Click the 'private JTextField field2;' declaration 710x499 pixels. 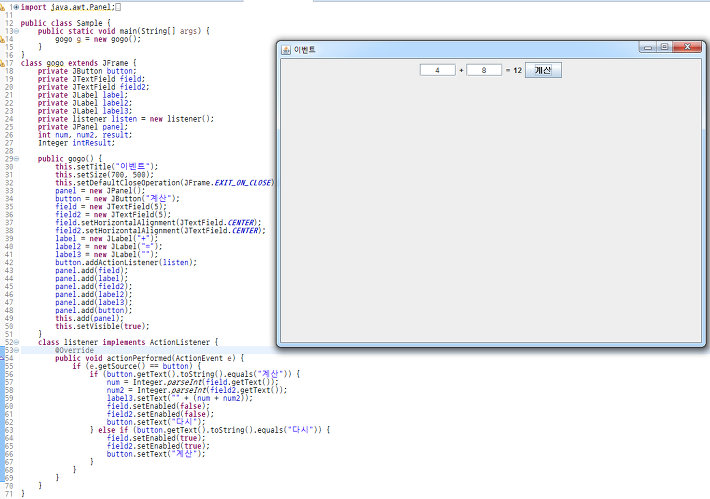[x=93, y=87]
